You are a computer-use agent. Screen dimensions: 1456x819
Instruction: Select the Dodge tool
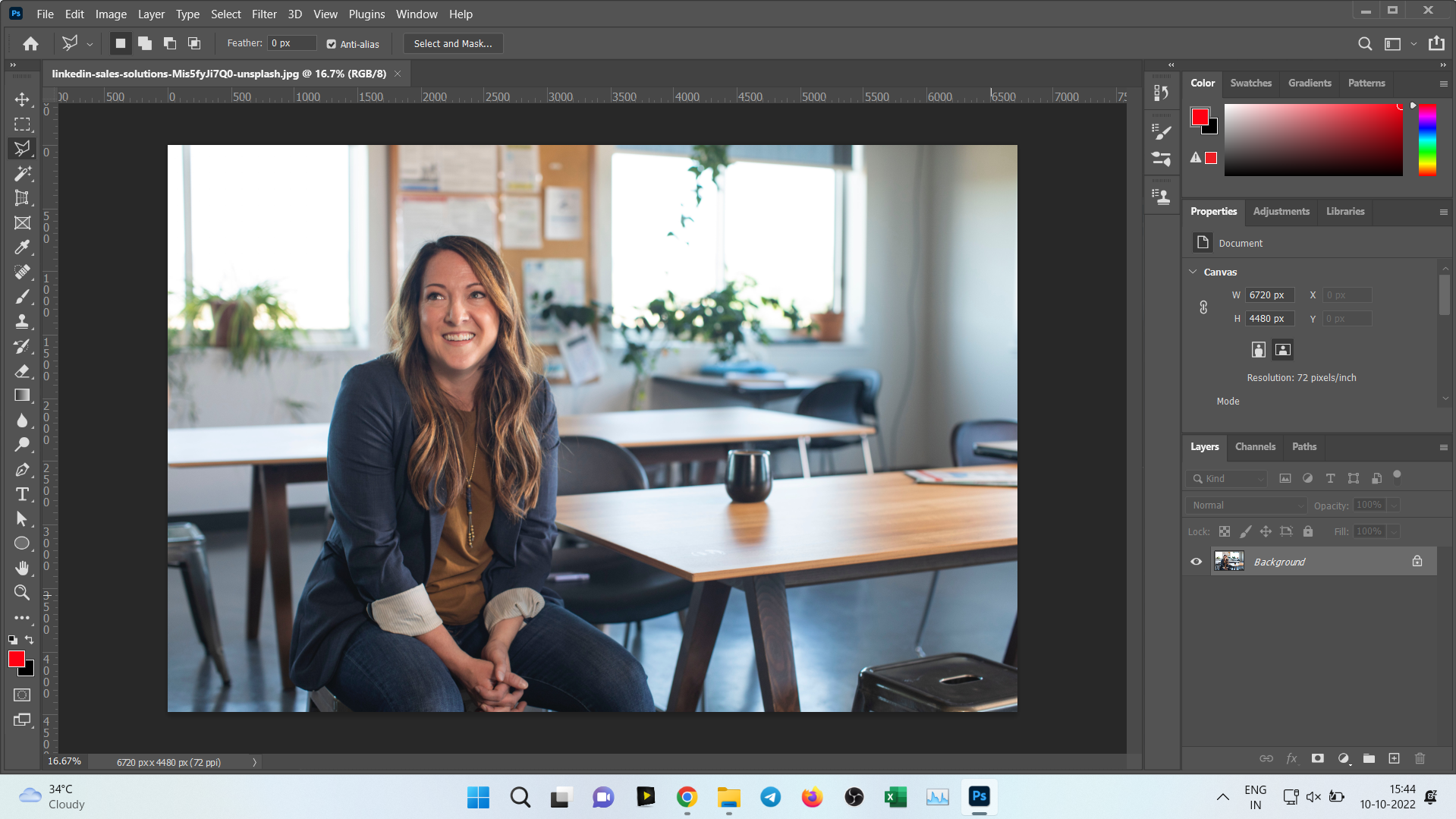click(22, 444)
